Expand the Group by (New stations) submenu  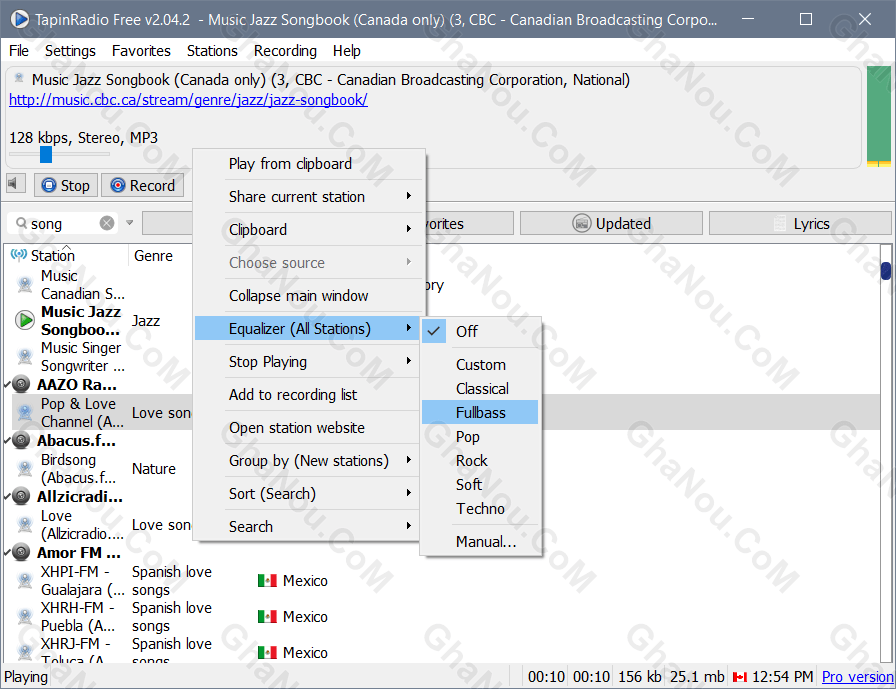click(x=309, y=460)
